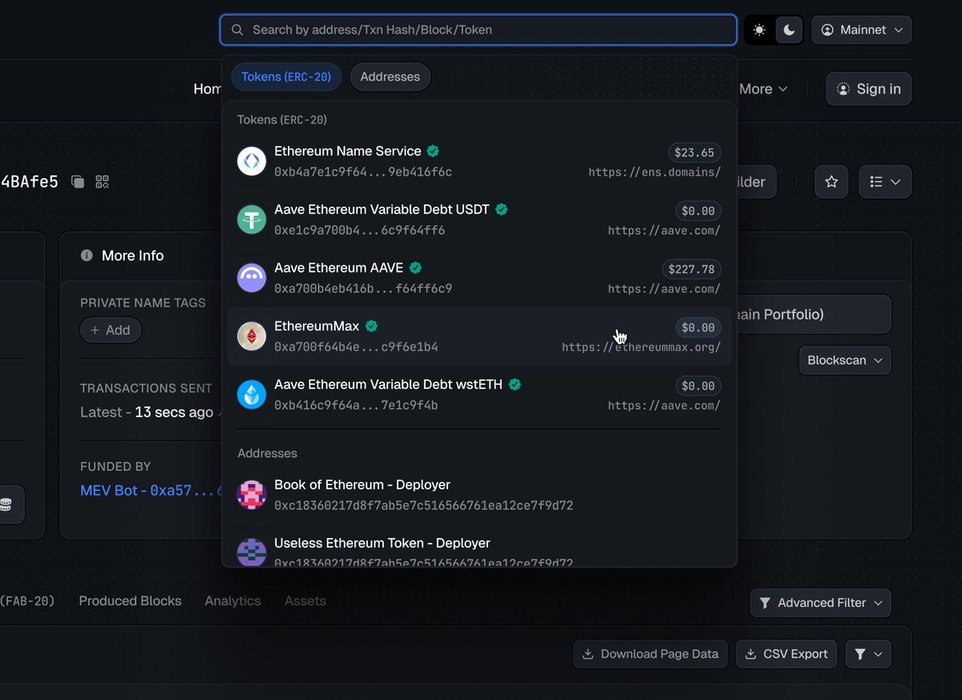This screenshot has height=700, width=962.
Task: Toggle the Tokens (ERC-20) filter chip
Action: click(x=286, y=77)
